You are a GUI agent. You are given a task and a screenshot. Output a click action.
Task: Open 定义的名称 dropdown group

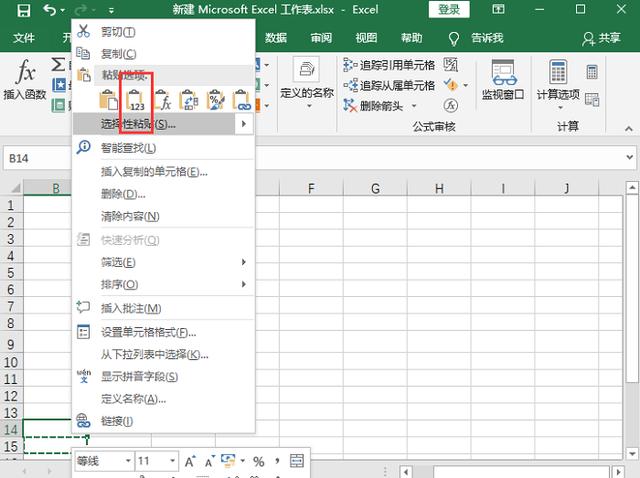[307, 84]
